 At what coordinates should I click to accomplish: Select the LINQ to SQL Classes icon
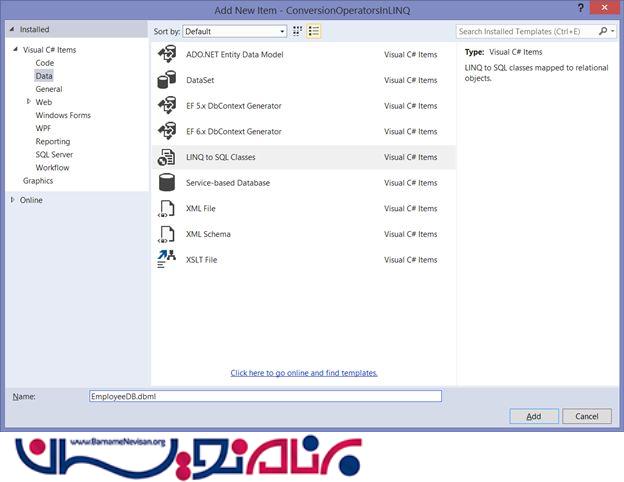167,157
